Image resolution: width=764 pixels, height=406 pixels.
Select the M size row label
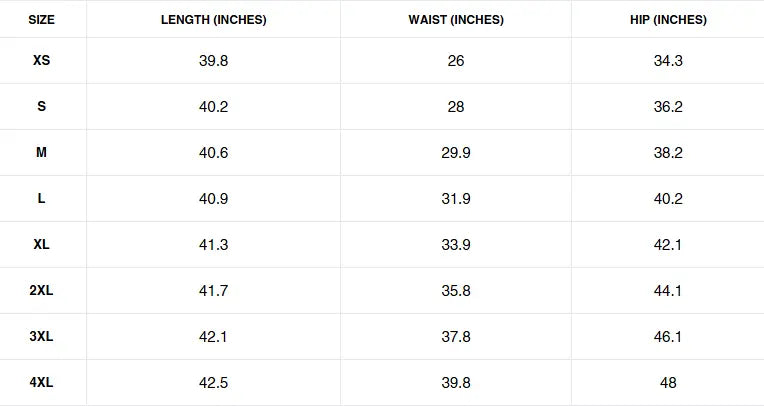click(x=41, y=153)
